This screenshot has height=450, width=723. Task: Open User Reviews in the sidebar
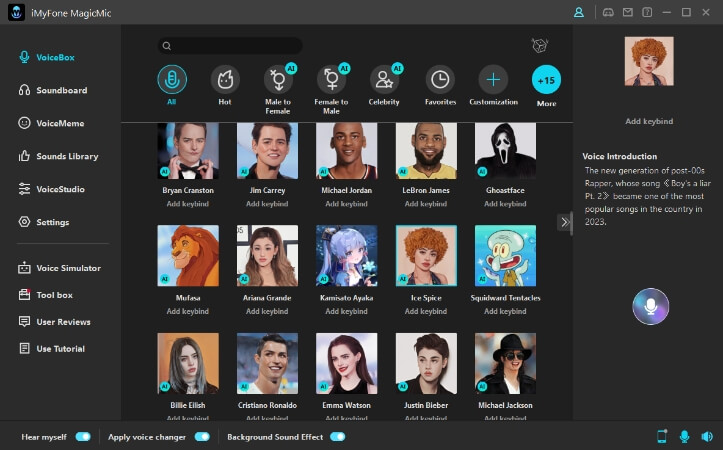(x=54, y=322)
